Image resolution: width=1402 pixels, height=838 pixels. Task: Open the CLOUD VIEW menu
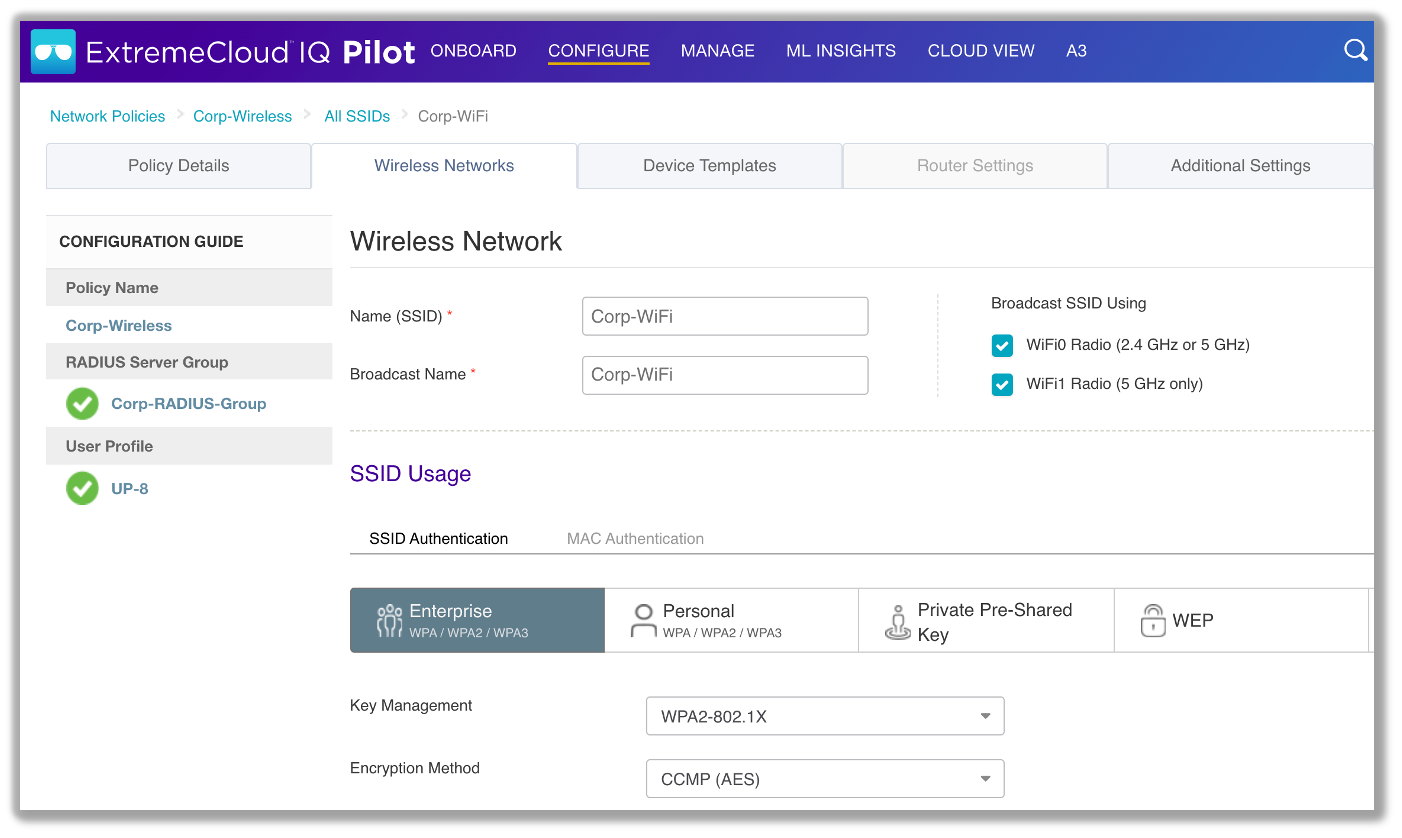981,51
